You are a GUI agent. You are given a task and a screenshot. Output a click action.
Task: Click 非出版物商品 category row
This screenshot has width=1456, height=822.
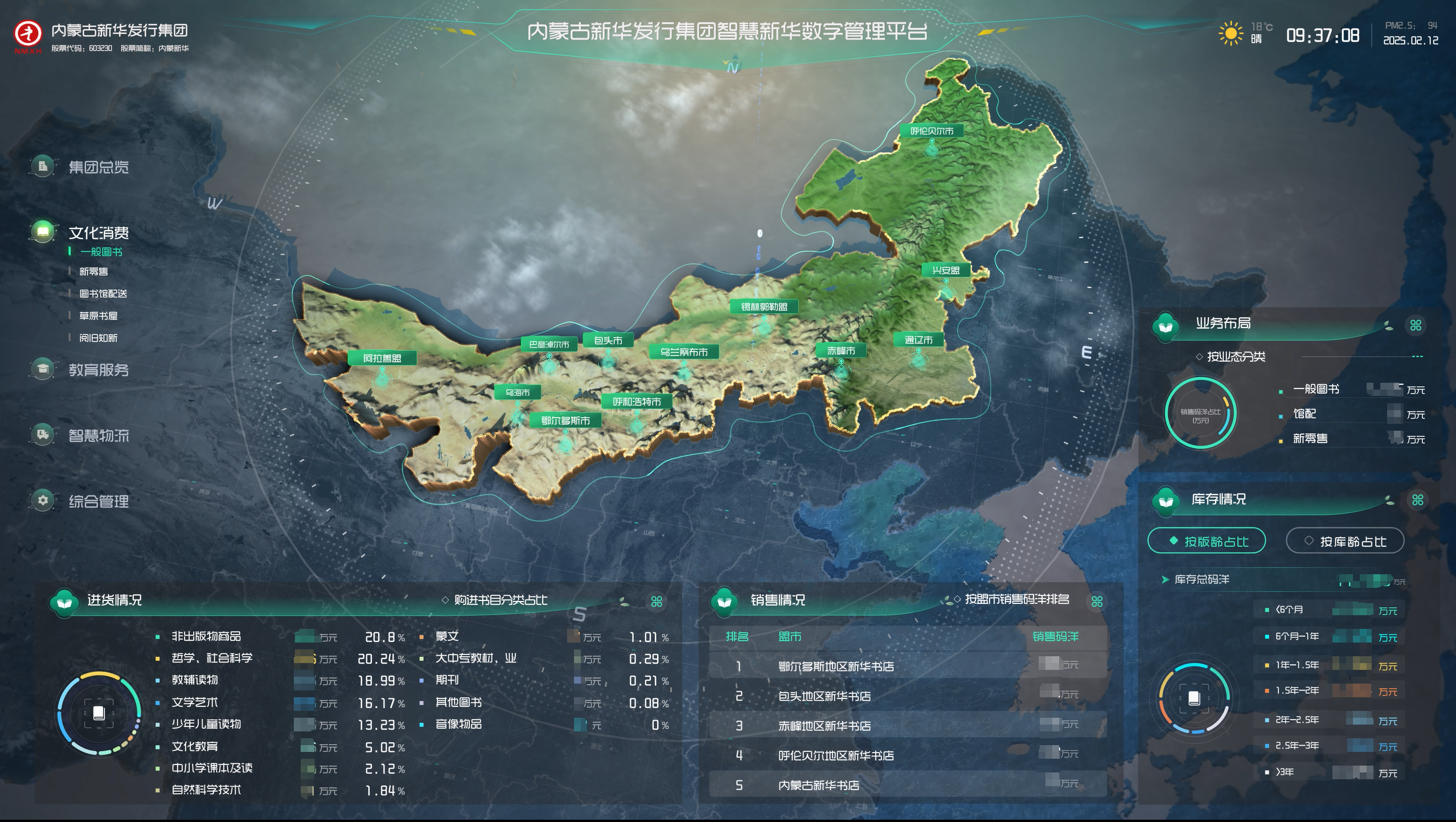pyautogui.click(x=280, y=636)
